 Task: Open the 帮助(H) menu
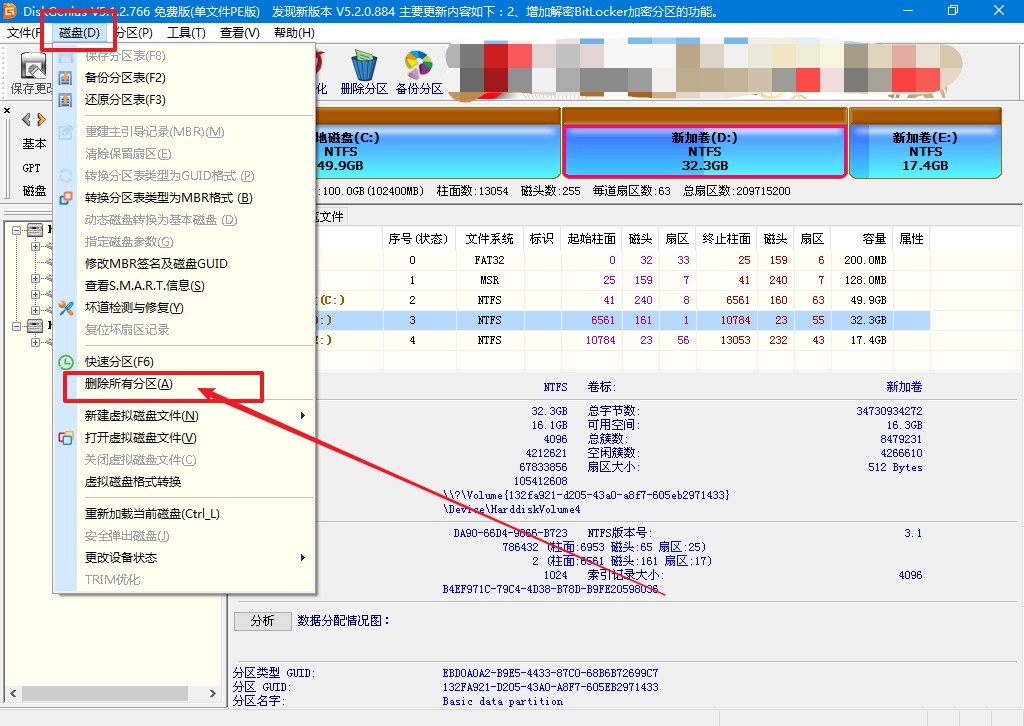[294, 33]
